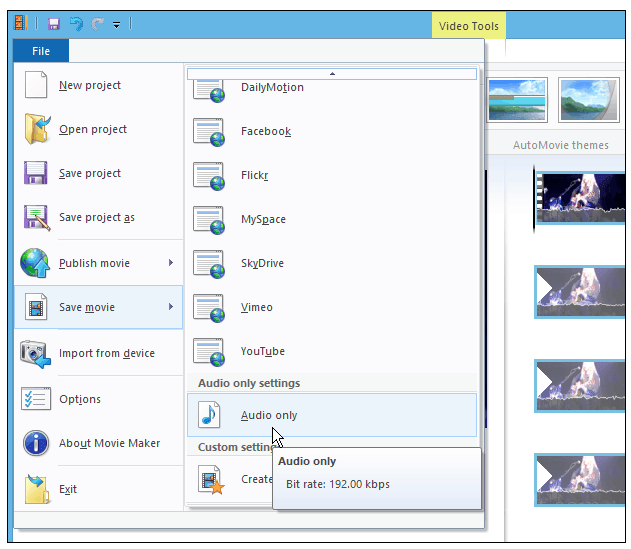Click the Vimeo web page icon

[209, 308]
